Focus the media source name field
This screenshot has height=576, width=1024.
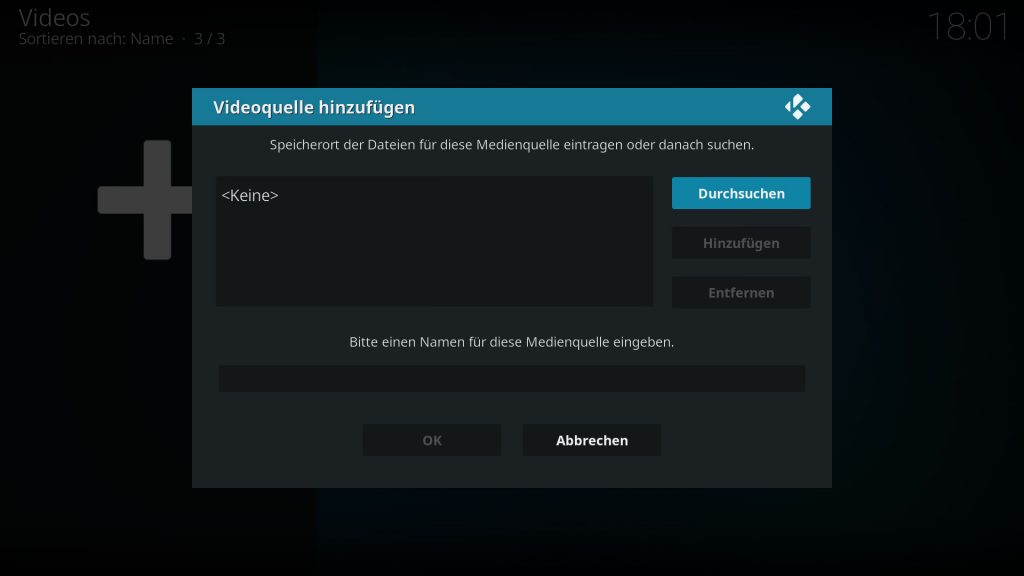pyautogui.click(x=511, y=379)
